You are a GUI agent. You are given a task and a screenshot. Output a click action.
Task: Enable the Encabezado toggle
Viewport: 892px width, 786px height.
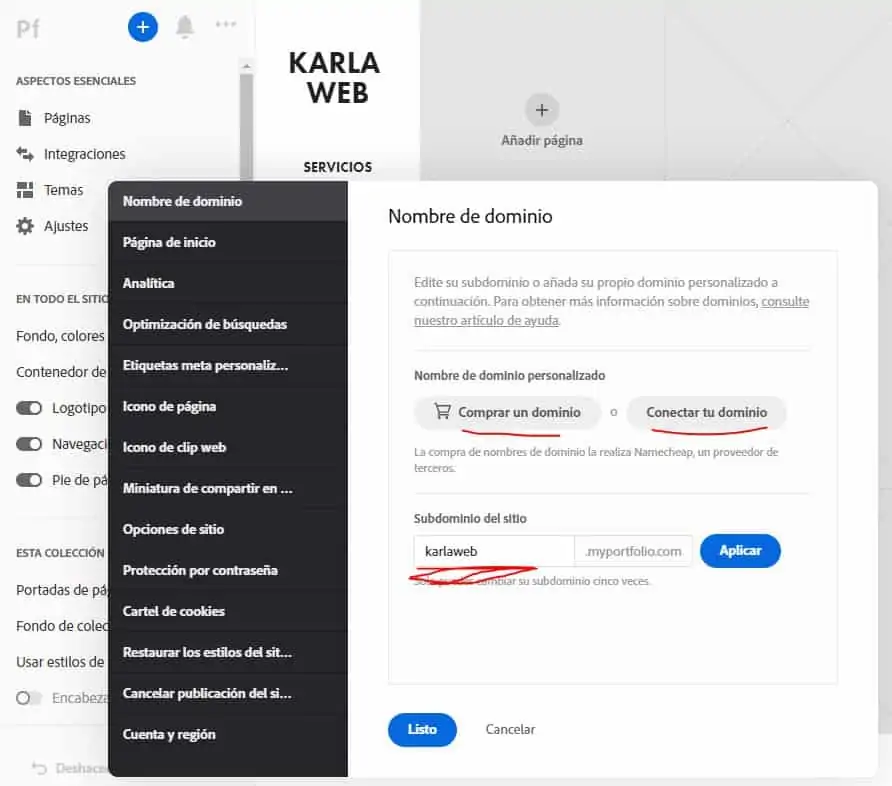tap(29, 698)
